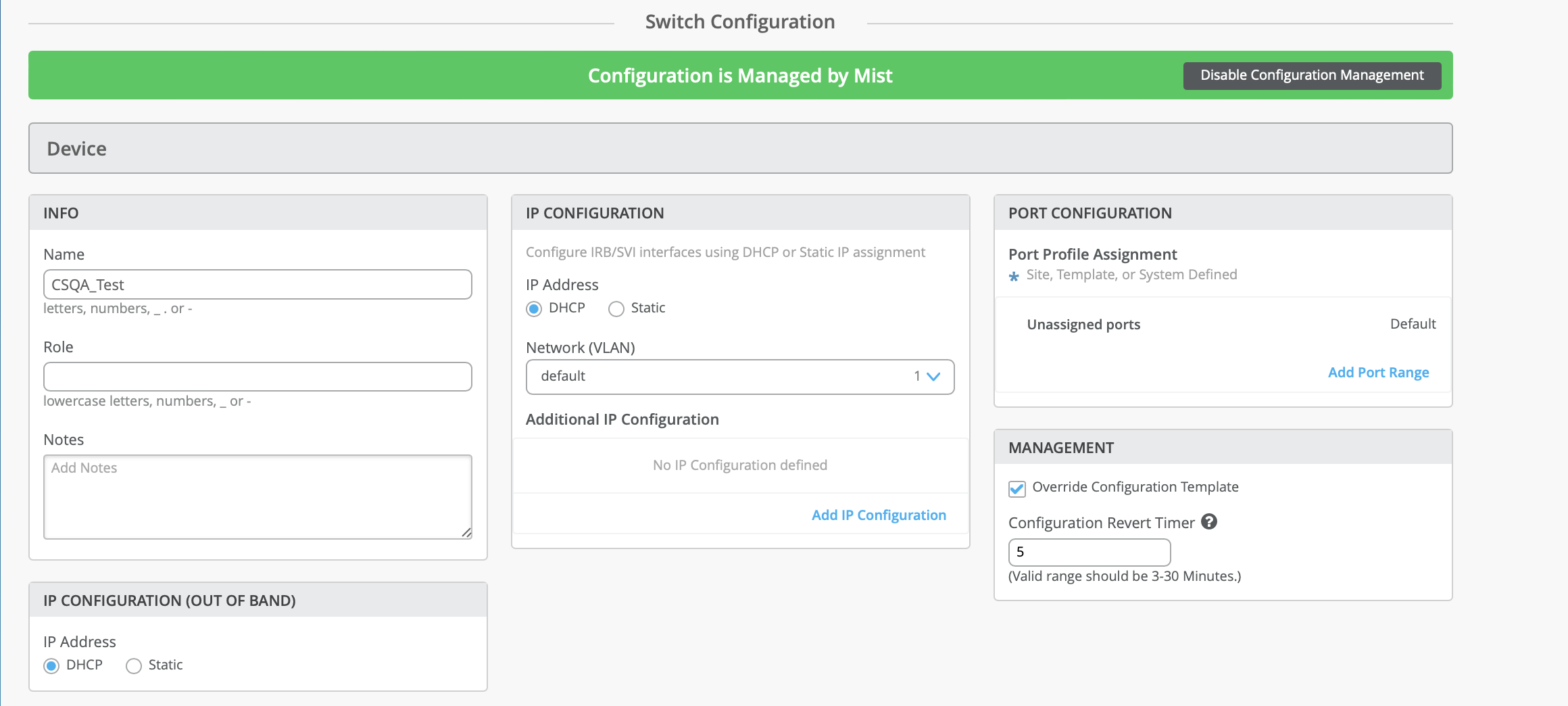The height and width of the screenshot is (706, 1568).
Task: Toggle Override Configuration Template checkbox
Action: click(x=1017, y=488)
